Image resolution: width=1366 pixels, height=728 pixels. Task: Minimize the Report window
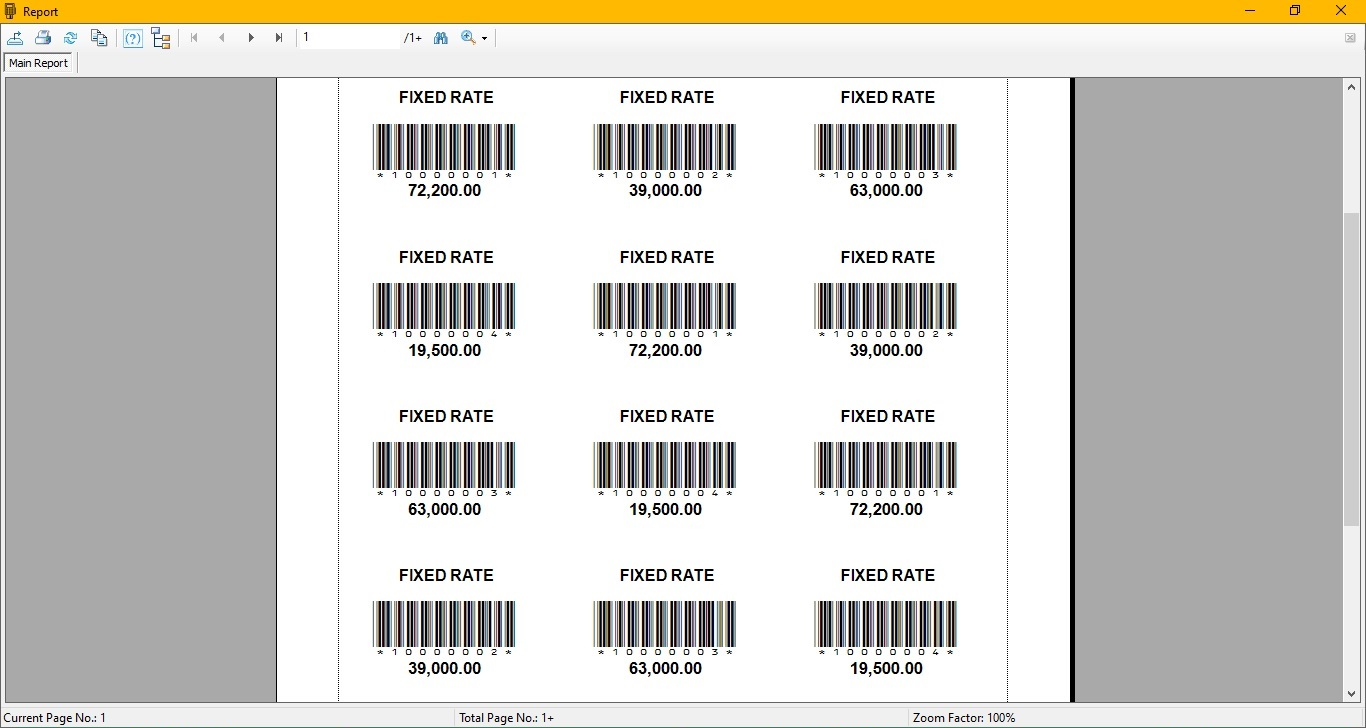coord(1250,11)
